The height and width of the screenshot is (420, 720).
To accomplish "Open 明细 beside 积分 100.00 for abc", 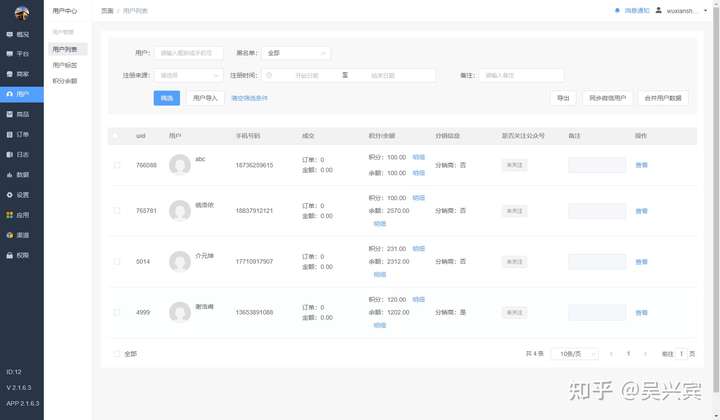I will point(418,157).
